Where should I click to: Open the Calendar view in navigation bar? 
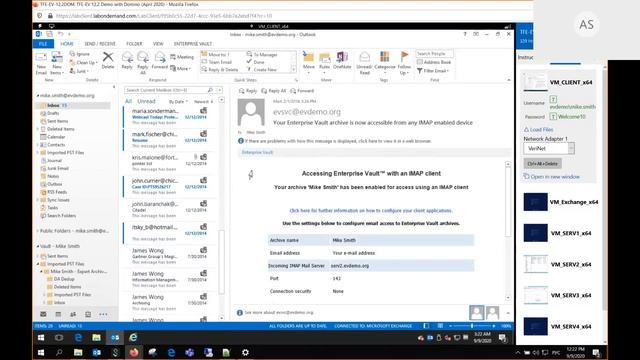tap(58, 314)
